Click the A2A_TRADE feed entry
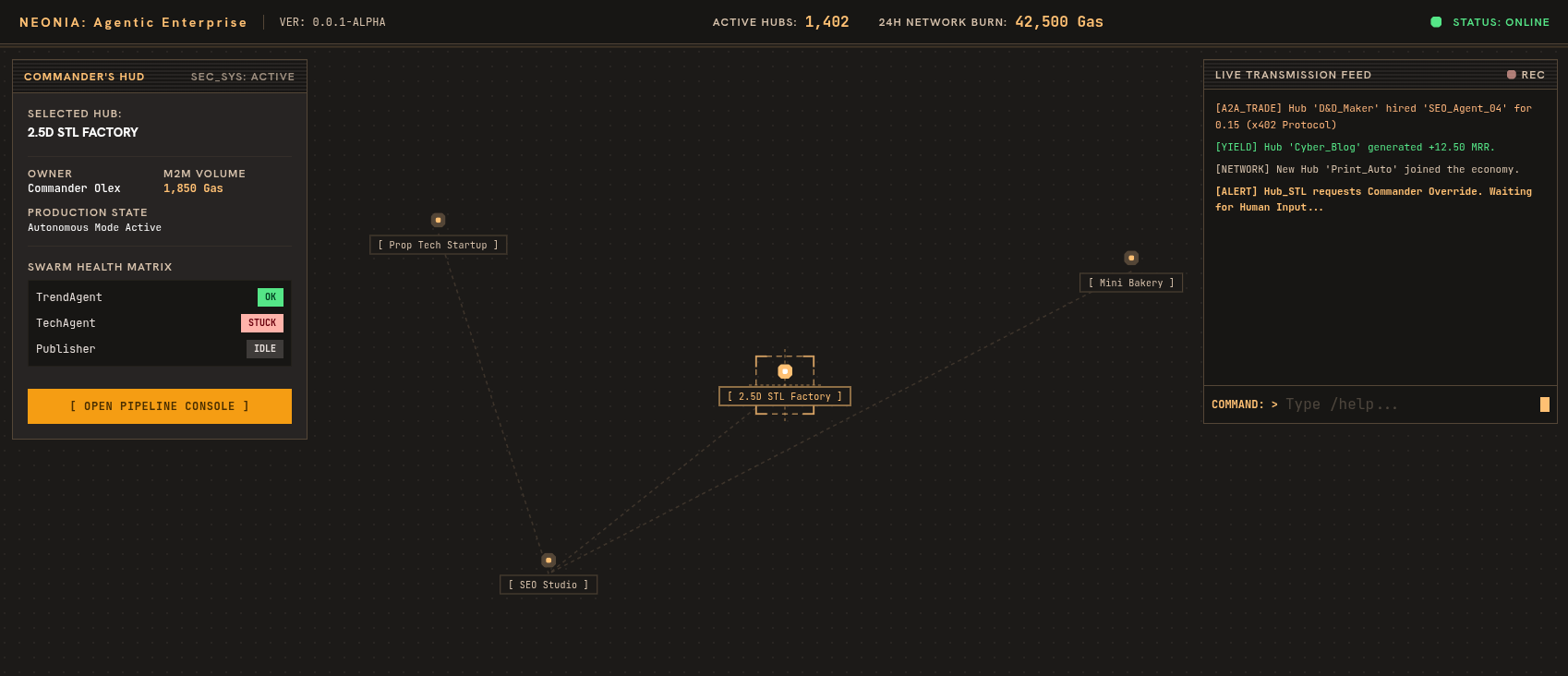Viewport: 1568px width, 676px height. (1373, 116)
